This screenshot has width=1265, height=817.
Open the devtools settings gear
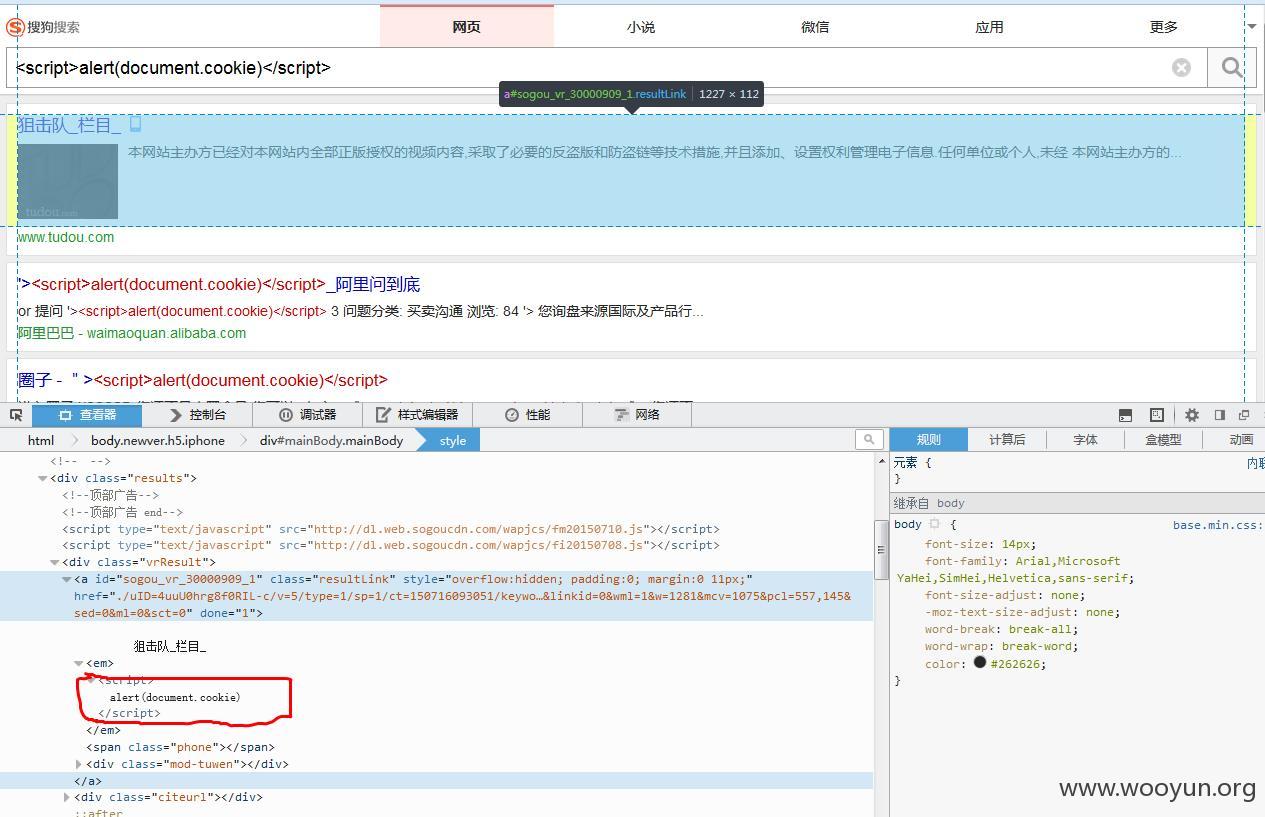click(x=1192, y=415)
